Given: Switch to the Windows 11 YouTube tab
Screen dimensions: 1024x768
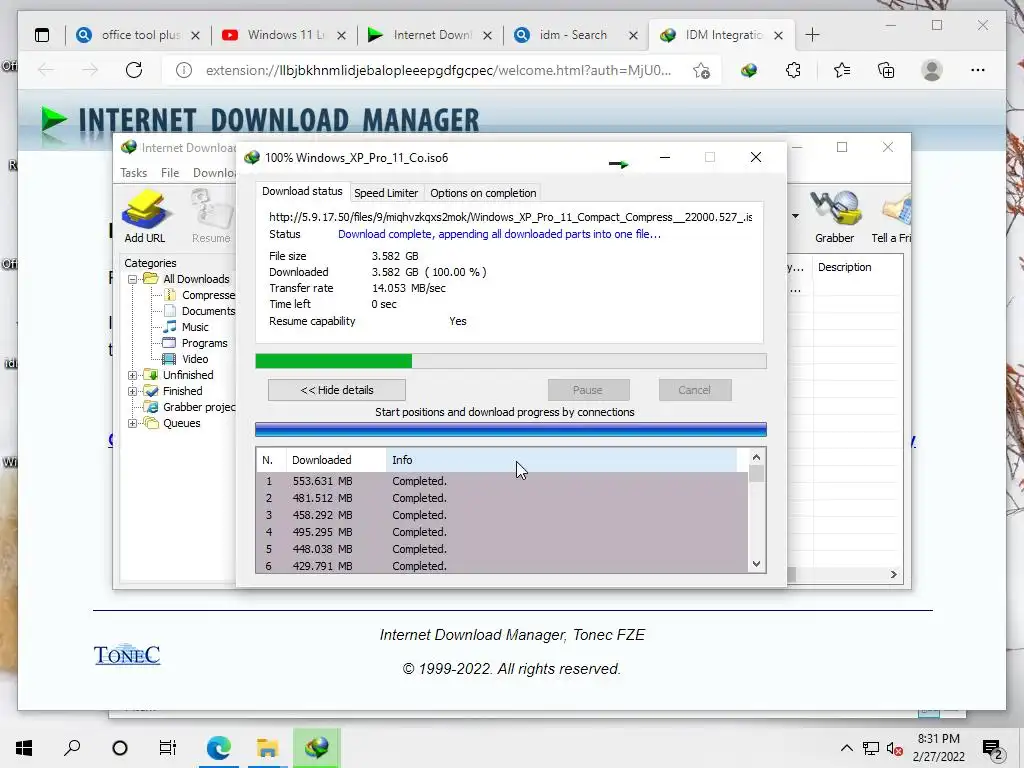Looking at the screenshot, I should coord(285,35).
